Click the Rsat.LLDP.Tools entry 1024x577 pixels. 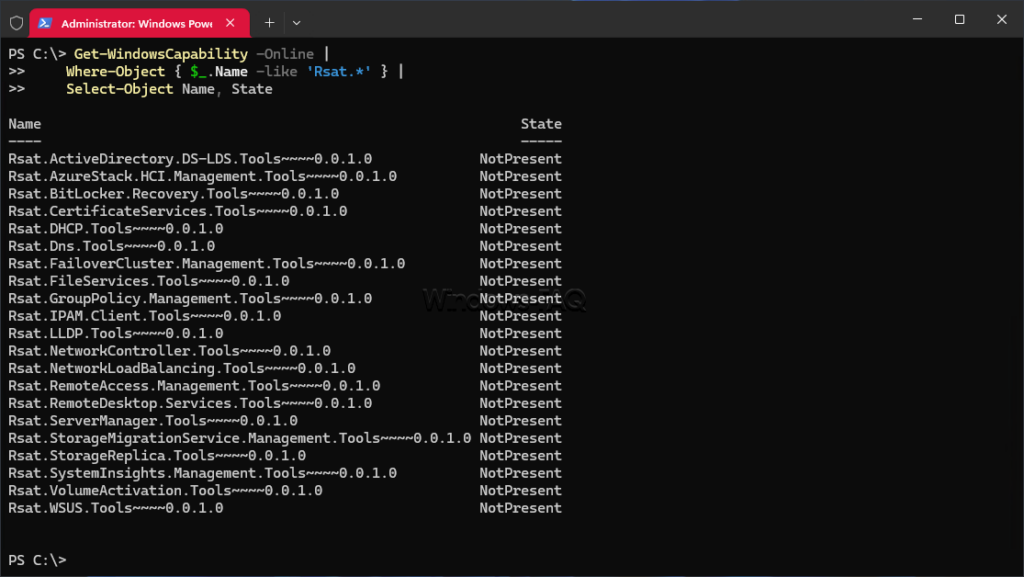coord(116,334)
